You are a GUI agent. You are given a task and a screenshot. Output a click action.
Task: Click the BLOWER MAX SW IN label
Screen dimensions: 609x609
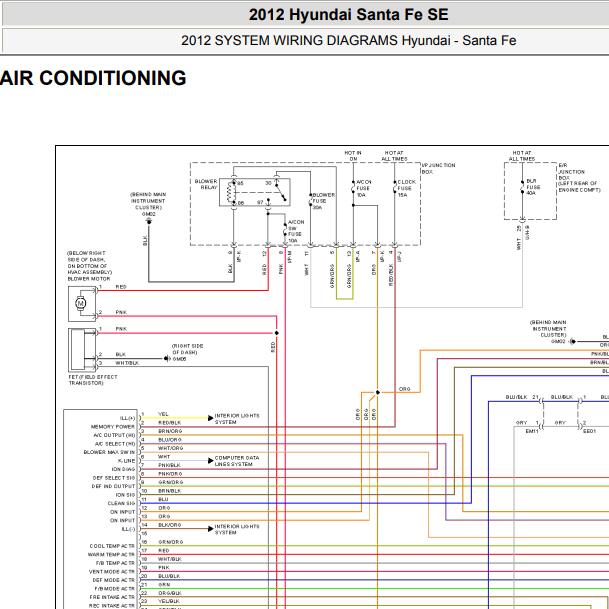coord(110,452)
